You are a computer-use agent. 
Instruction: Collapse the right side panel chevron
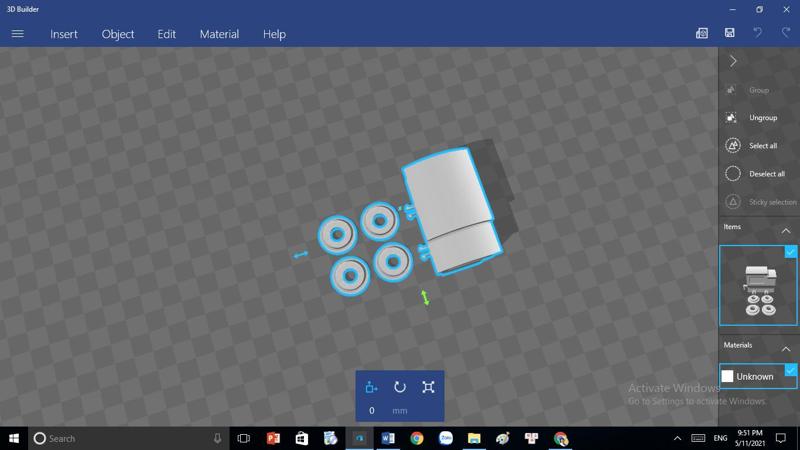733,61
